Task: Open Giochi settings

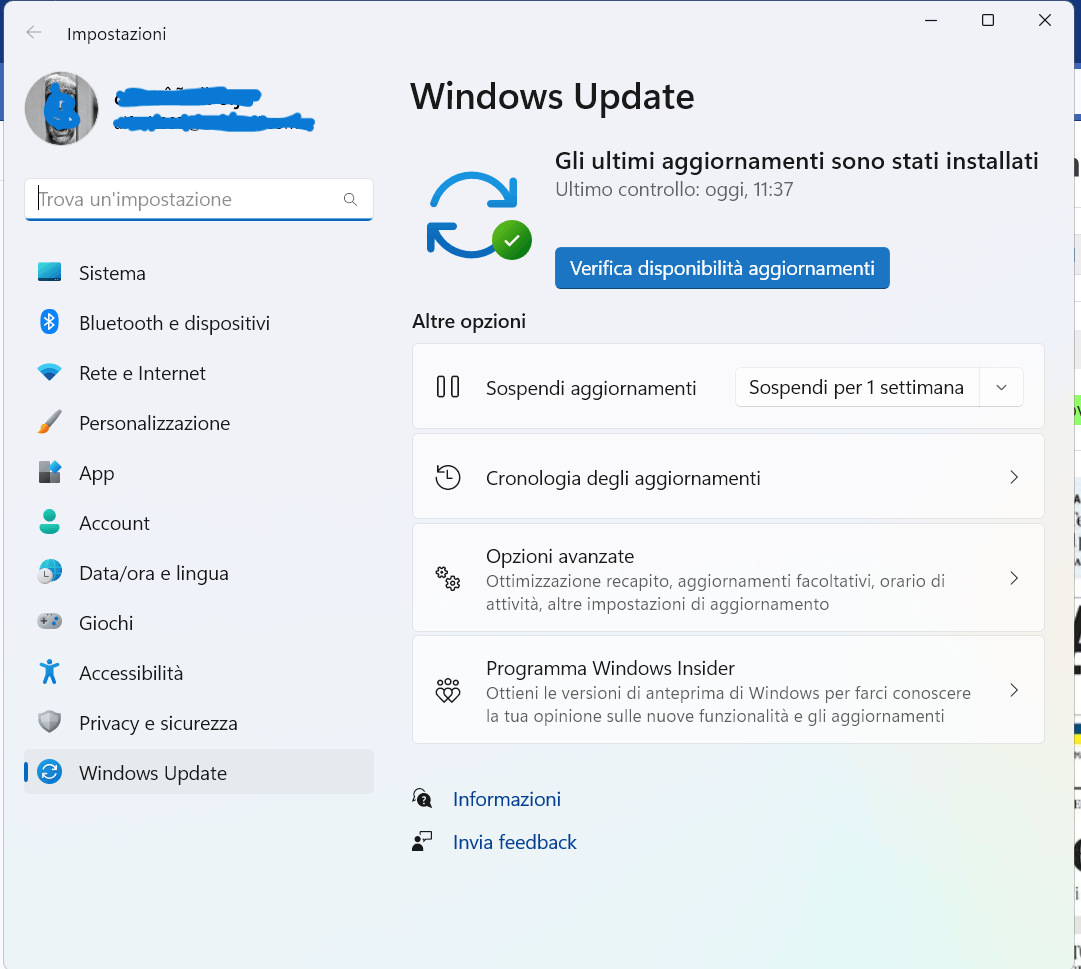Action: point(199,623)
